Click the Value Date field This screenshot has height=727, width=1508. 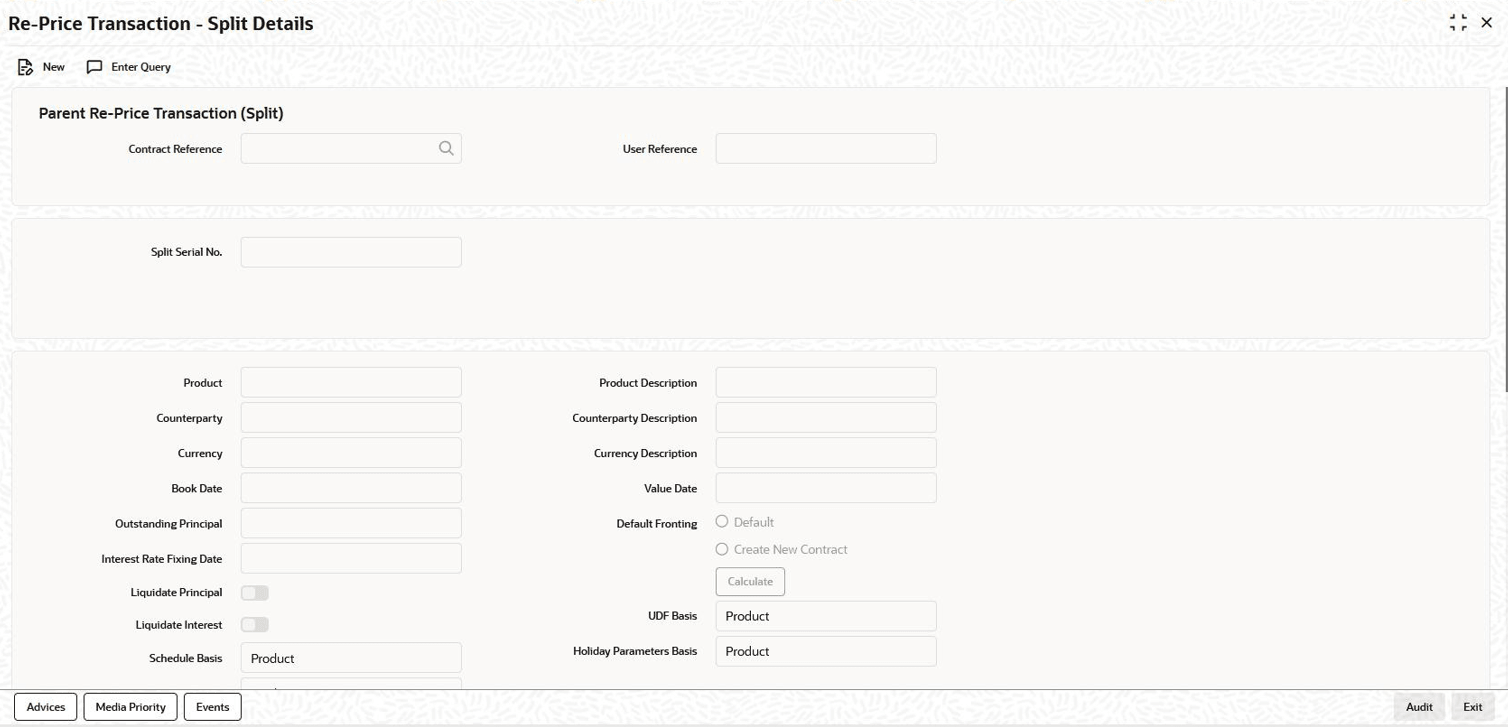[826, 488]
